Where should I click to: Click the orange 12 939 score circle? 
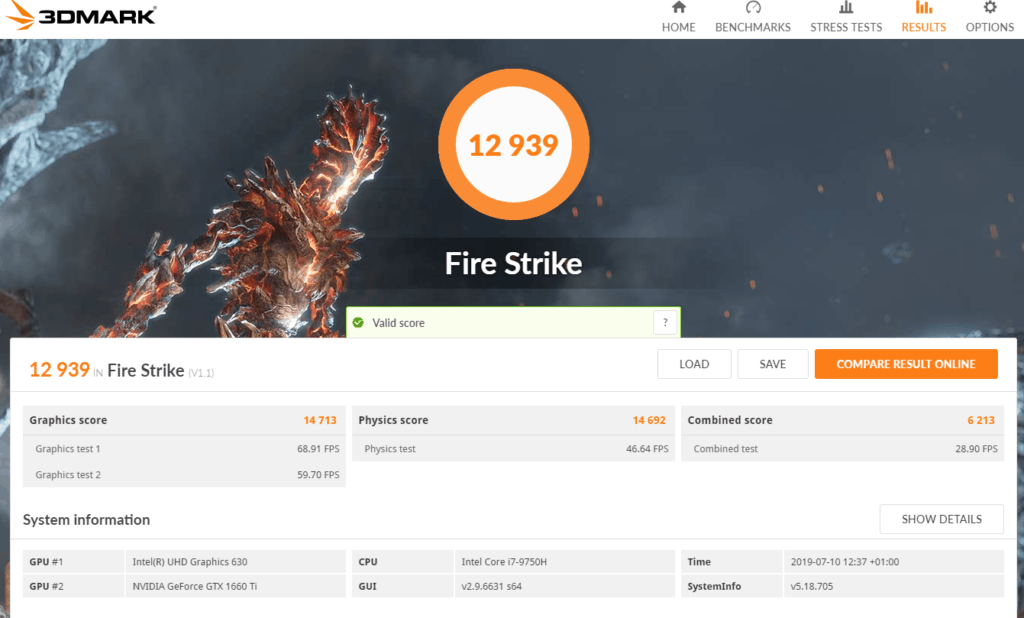tap(513, 146)
